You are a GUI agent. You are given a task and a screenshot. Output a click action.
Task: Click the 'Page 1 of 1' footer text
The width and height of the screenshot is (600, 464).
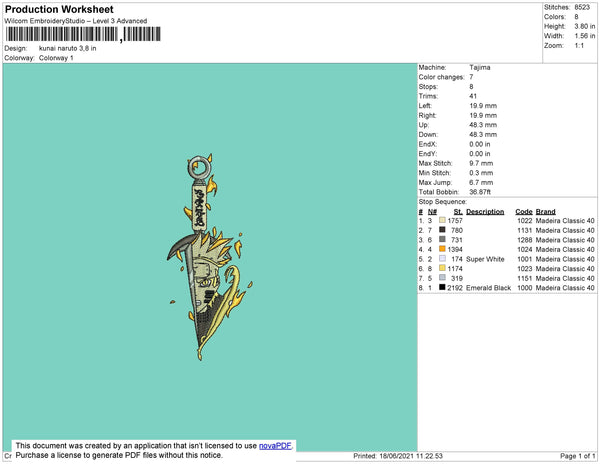tap(577, 456)
